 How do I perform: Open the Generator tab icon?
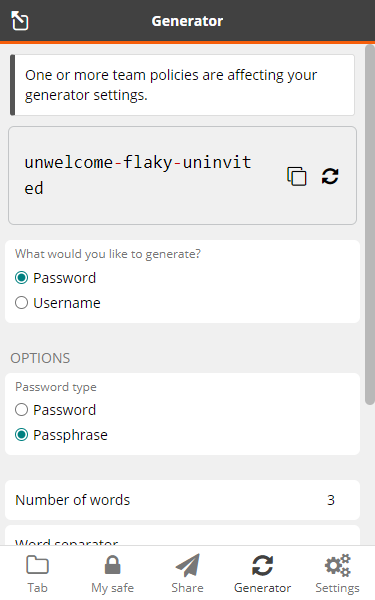[262, 565]
